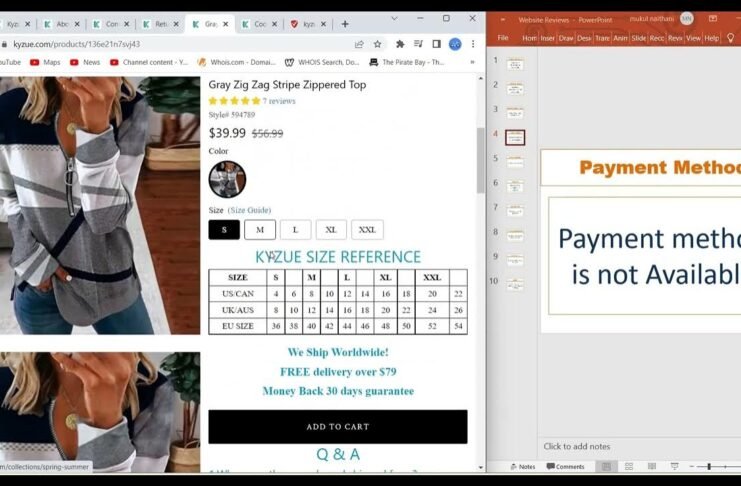This screenshot has height=486, width=741.
Task: Open the File menu in PowerPoint
Action: click(x=503, y=38)
